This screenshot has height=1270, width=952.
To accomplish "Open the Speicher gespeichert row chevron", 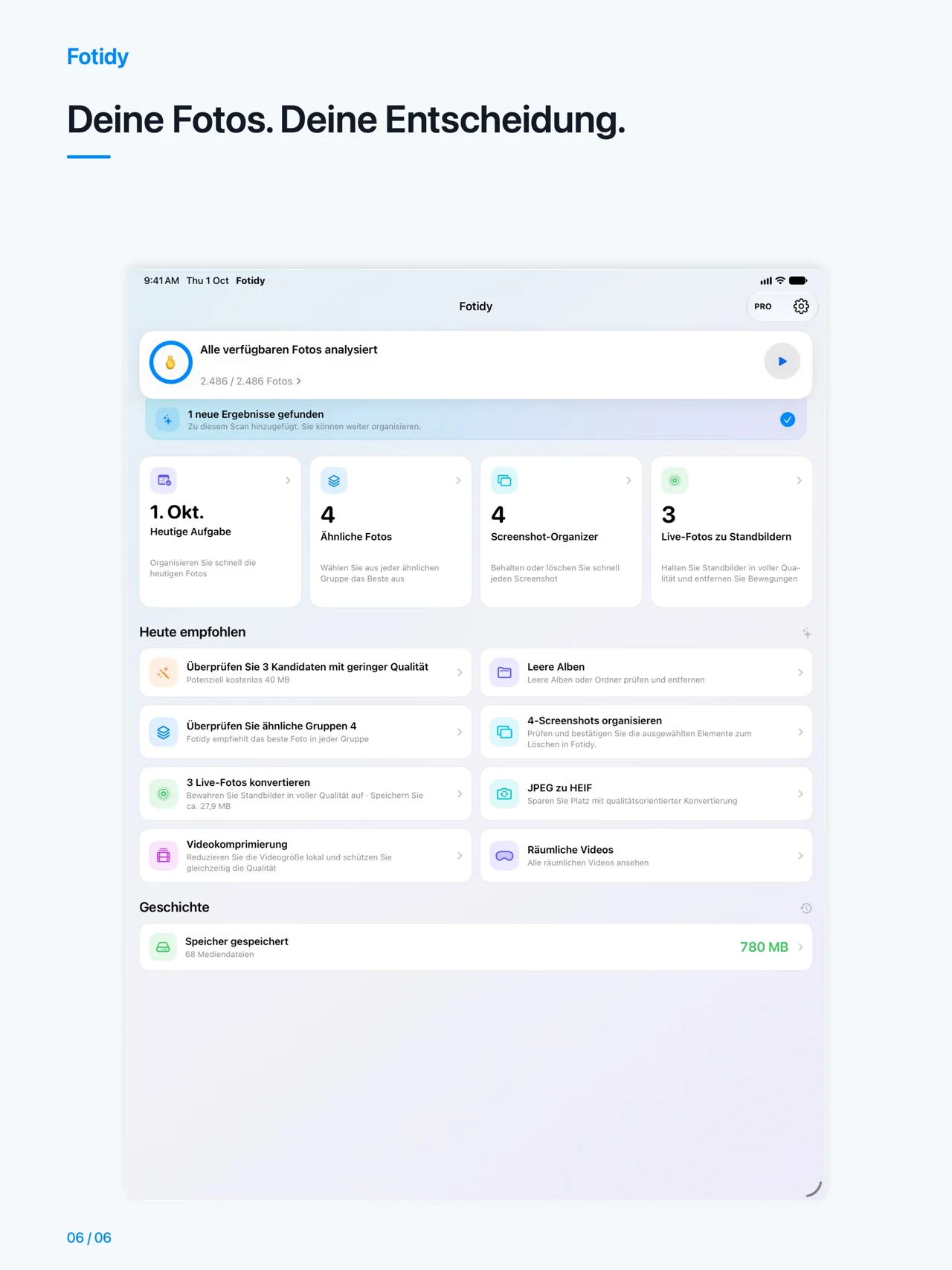I will pos(800,947).
